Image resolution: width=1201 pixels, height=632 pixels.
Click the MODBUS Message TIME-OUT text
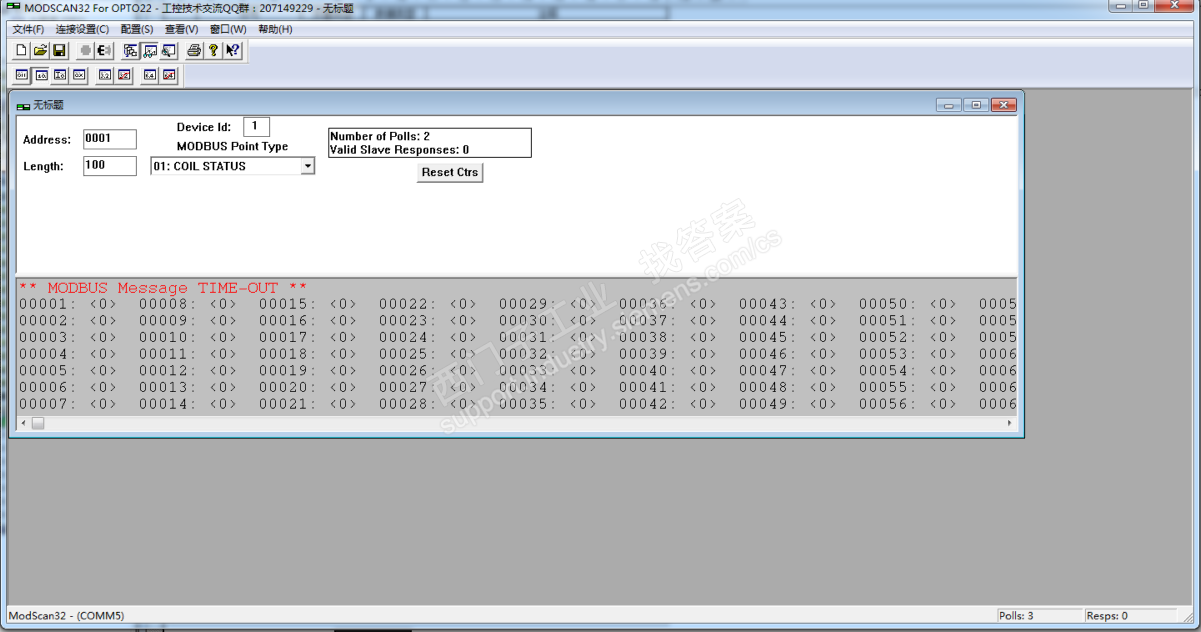tap(163, 288)
